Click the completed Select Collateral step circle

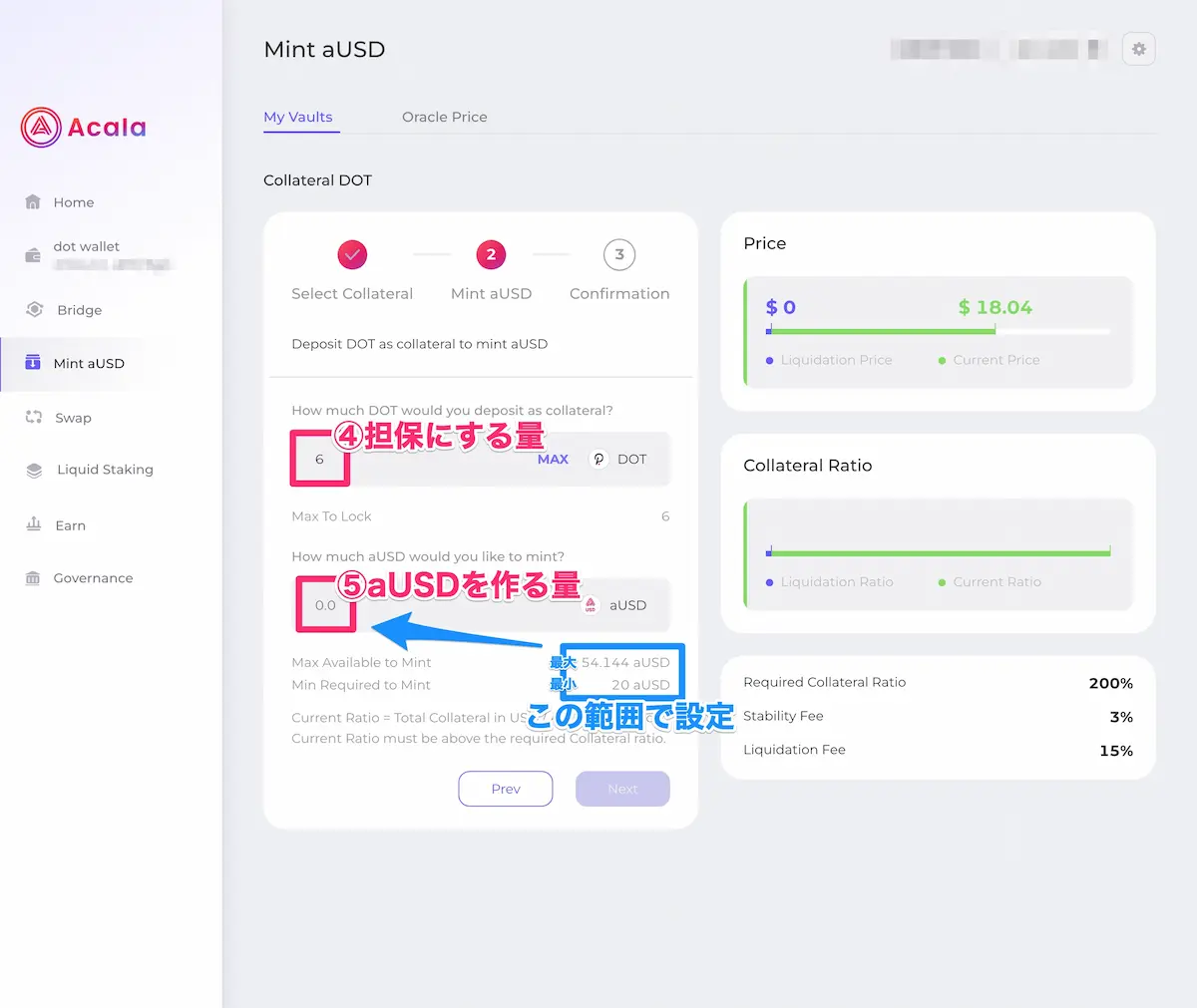[352, 255]
